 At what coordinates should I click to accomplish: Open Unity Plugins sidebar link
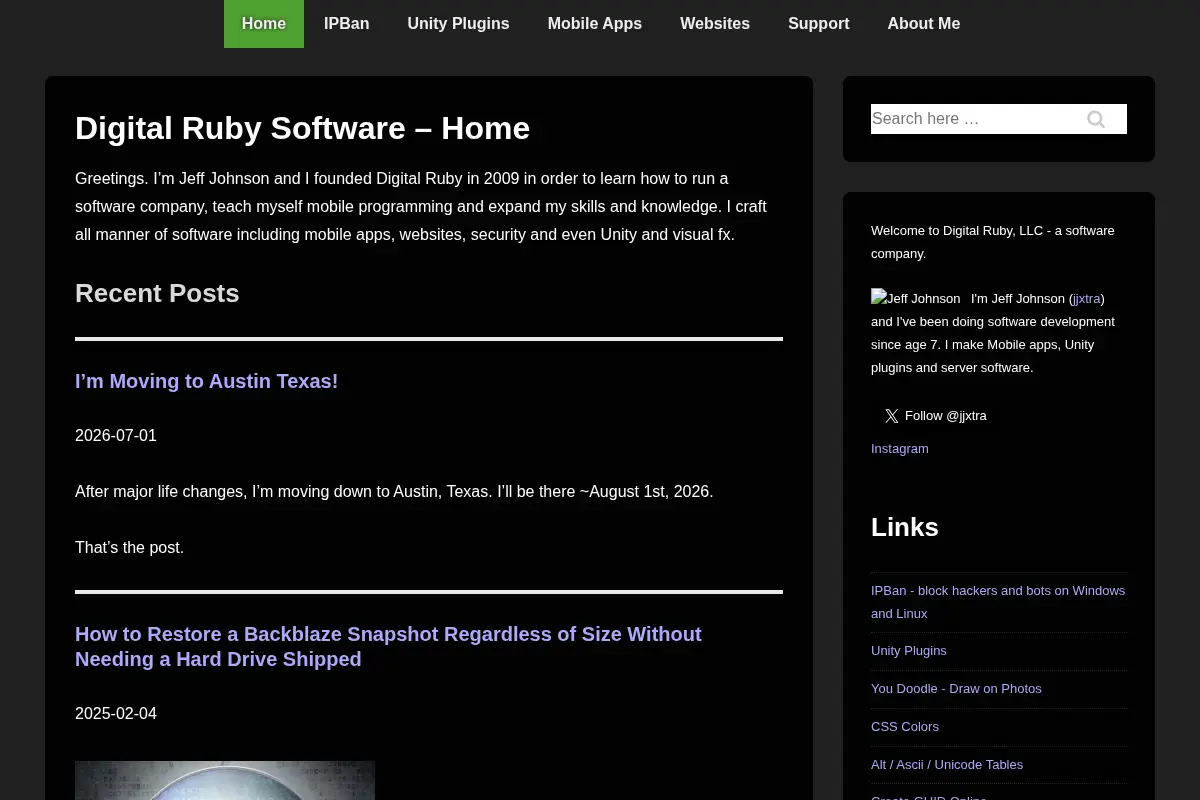click(909, 651)
